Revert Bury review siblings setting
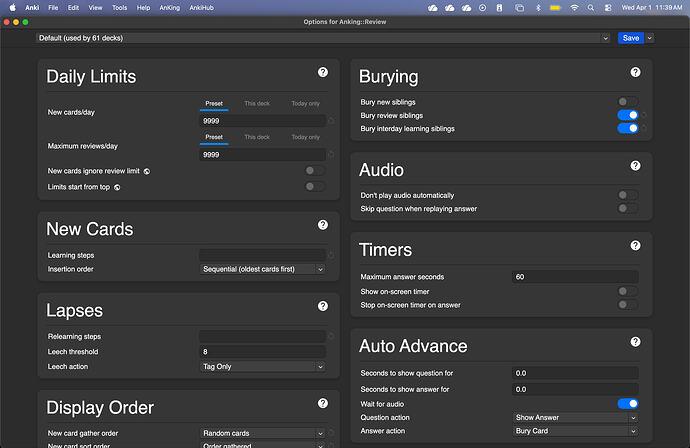 pyautogui.click(x=644, y=115)
